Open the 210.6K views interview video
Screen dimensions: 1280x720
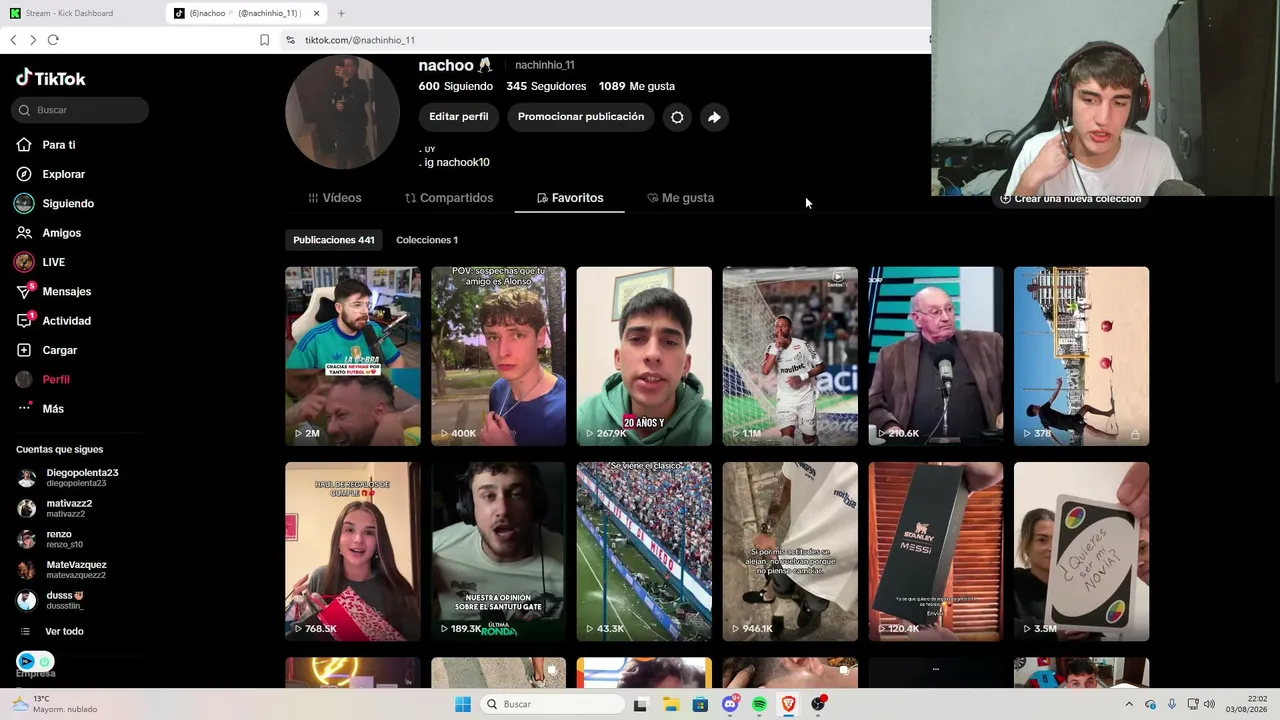click(x=936, y=356)
